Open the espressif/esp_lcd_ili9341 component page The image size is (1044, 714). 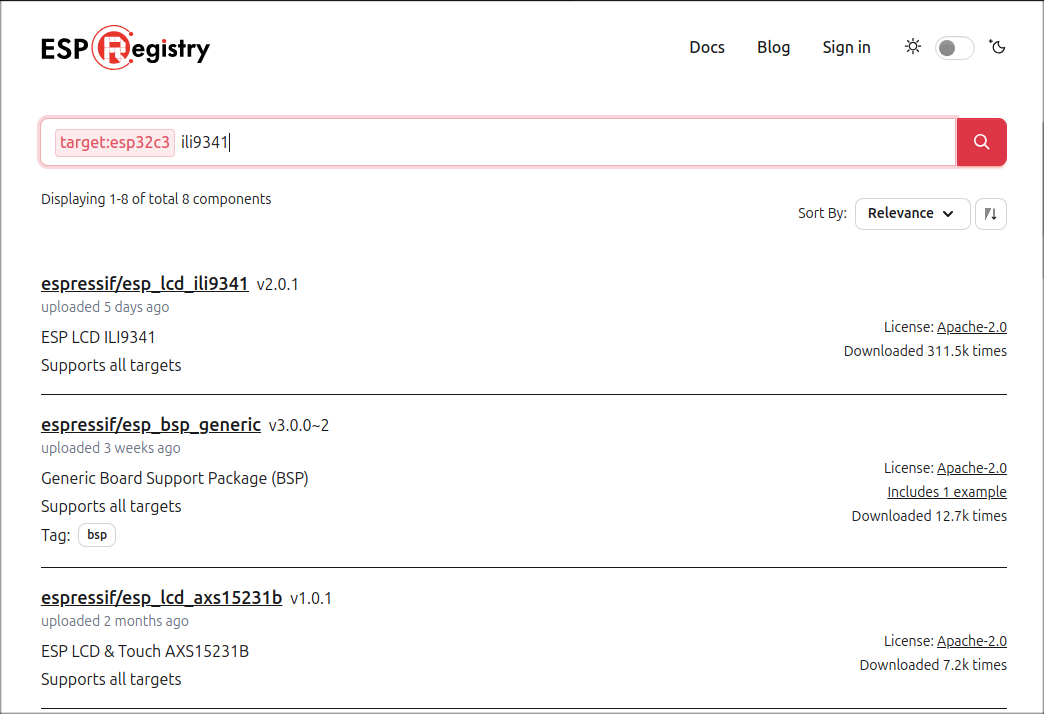coord(144,283)
